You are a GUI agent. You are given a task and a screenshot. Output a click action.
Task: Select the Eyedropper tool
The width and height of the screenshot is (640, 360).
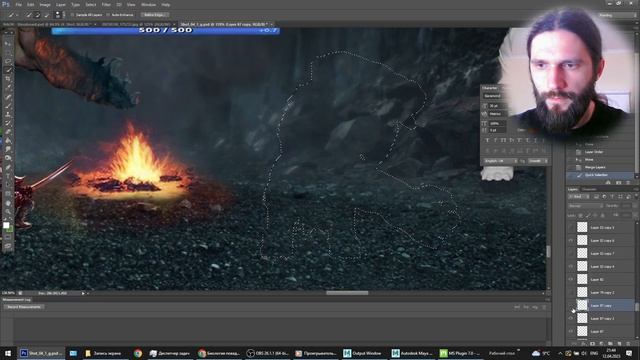8,88
